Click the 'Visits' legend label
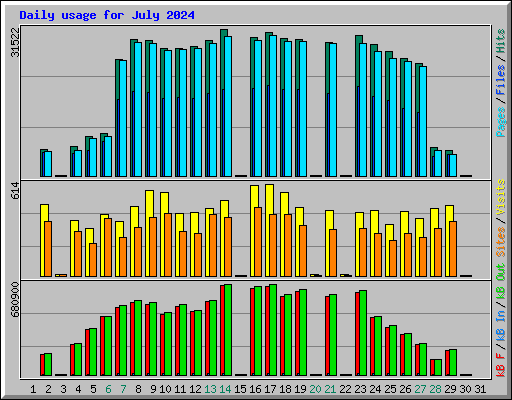 (500, 197)
